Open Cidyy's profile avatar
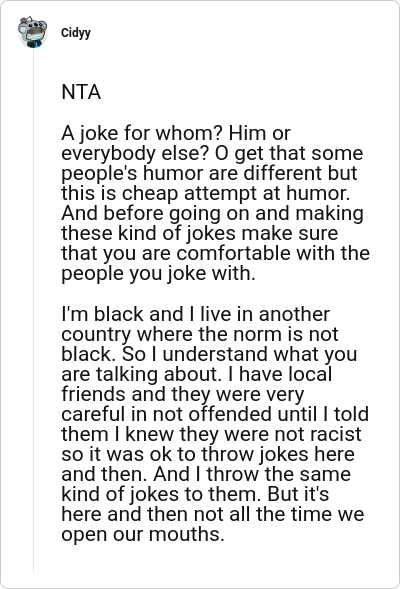This screenshot has width=400, height=589. [x=33, y=32]
